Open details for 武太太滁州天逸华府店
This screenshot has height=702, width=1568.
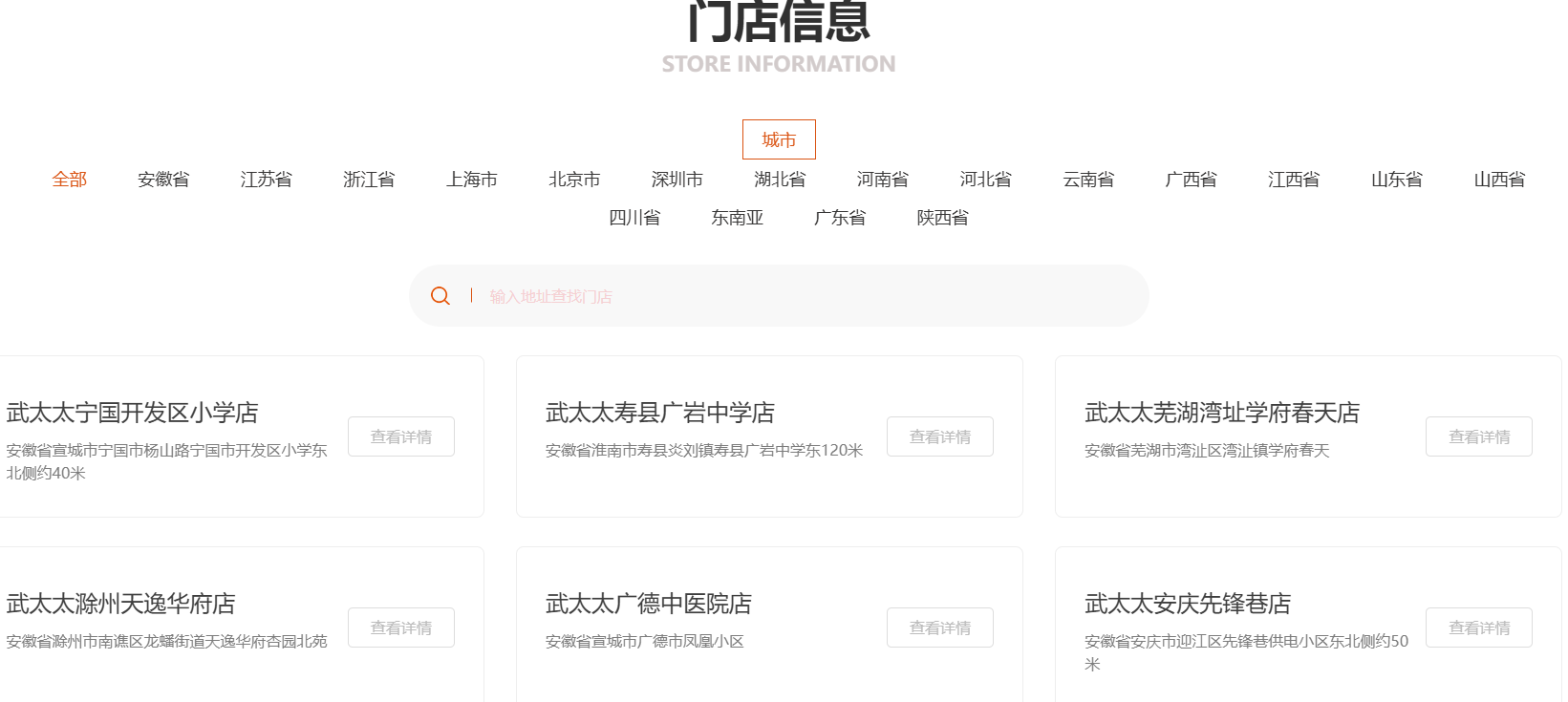coord(400,628)
